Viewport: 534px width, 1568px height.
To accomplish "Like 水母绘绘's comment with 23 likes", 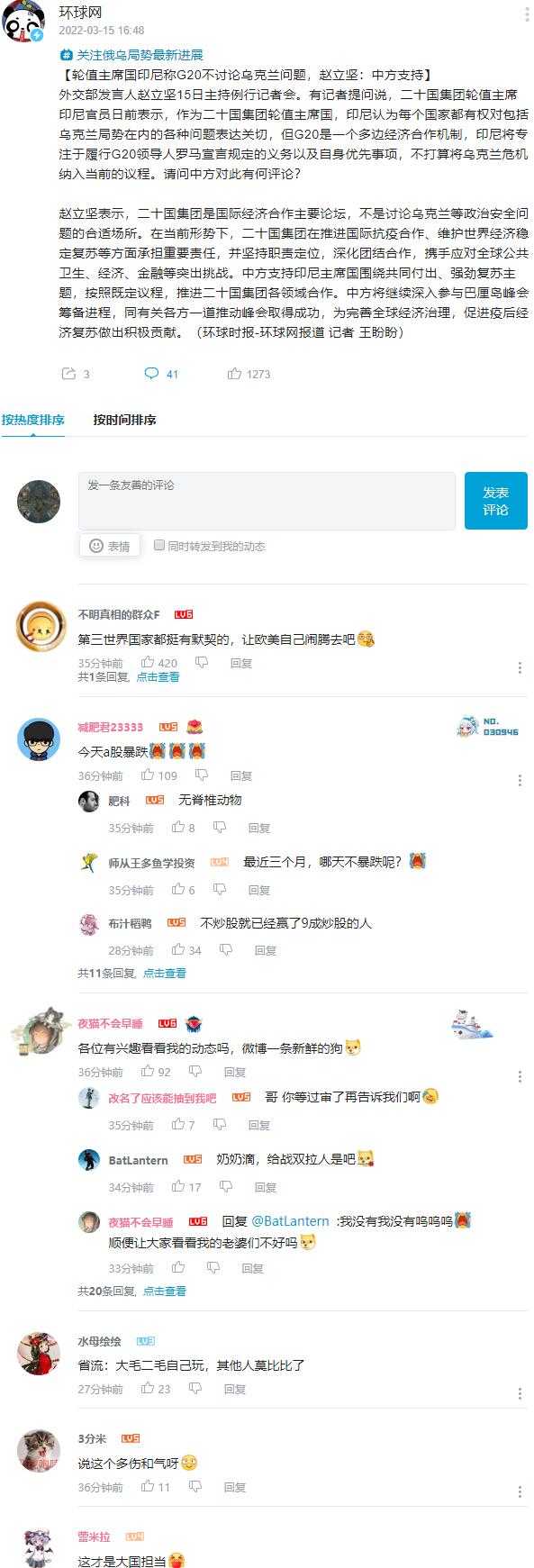I will click(148, 1389).
